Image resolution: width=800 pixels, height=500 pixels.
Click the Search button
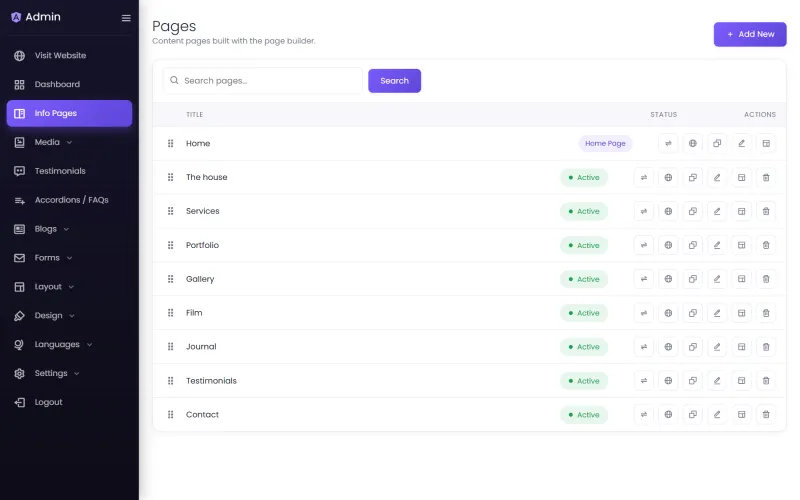(394, 81)
